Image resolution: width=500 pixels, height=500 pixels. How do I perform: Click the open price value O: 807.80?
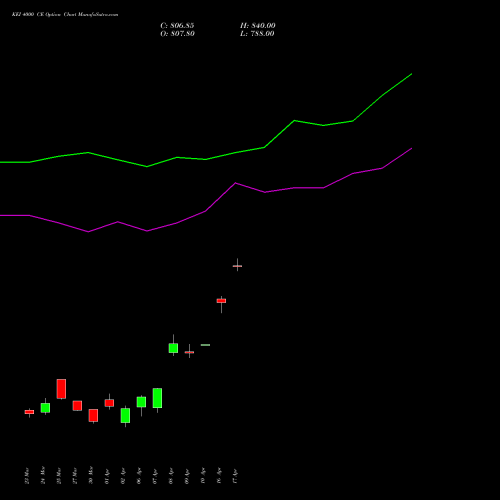coord(177,34)
